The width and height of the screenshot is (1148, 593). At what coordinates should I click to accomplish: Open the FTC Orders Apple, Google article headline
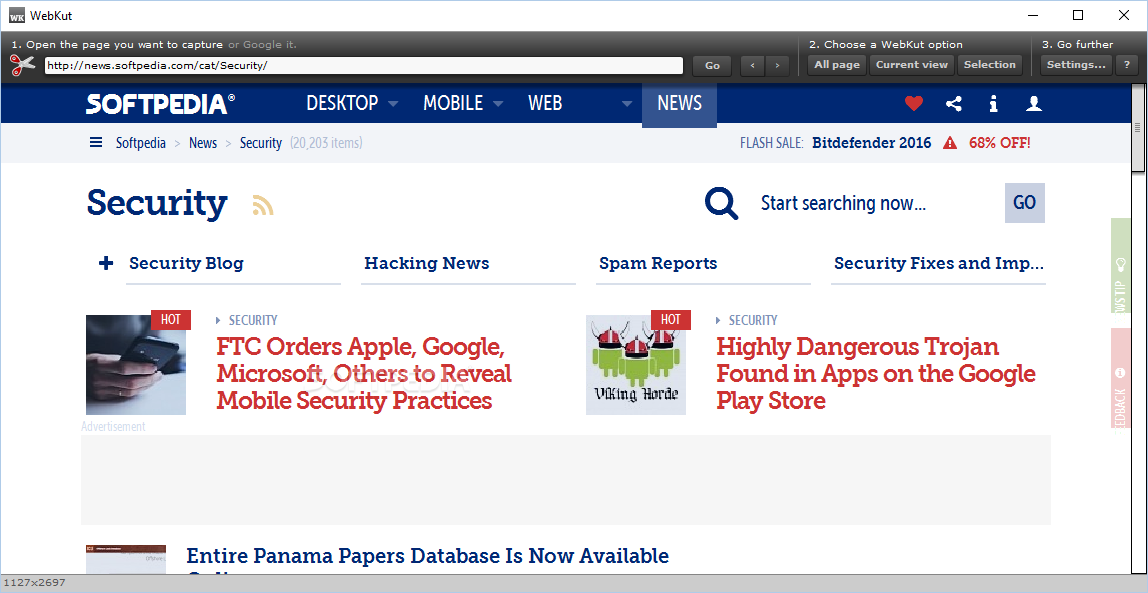click(x=364, y=373)
